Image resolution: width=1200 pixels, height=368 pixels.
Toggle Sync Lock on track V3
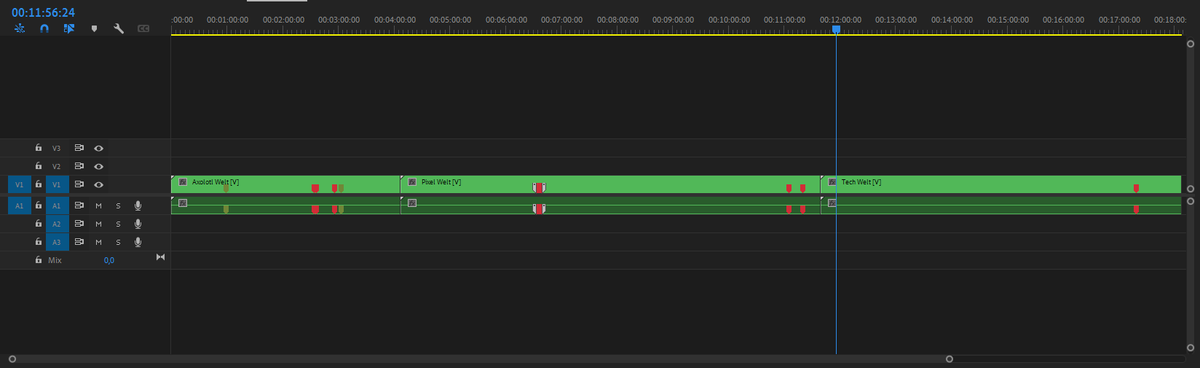tap(80, 147)
